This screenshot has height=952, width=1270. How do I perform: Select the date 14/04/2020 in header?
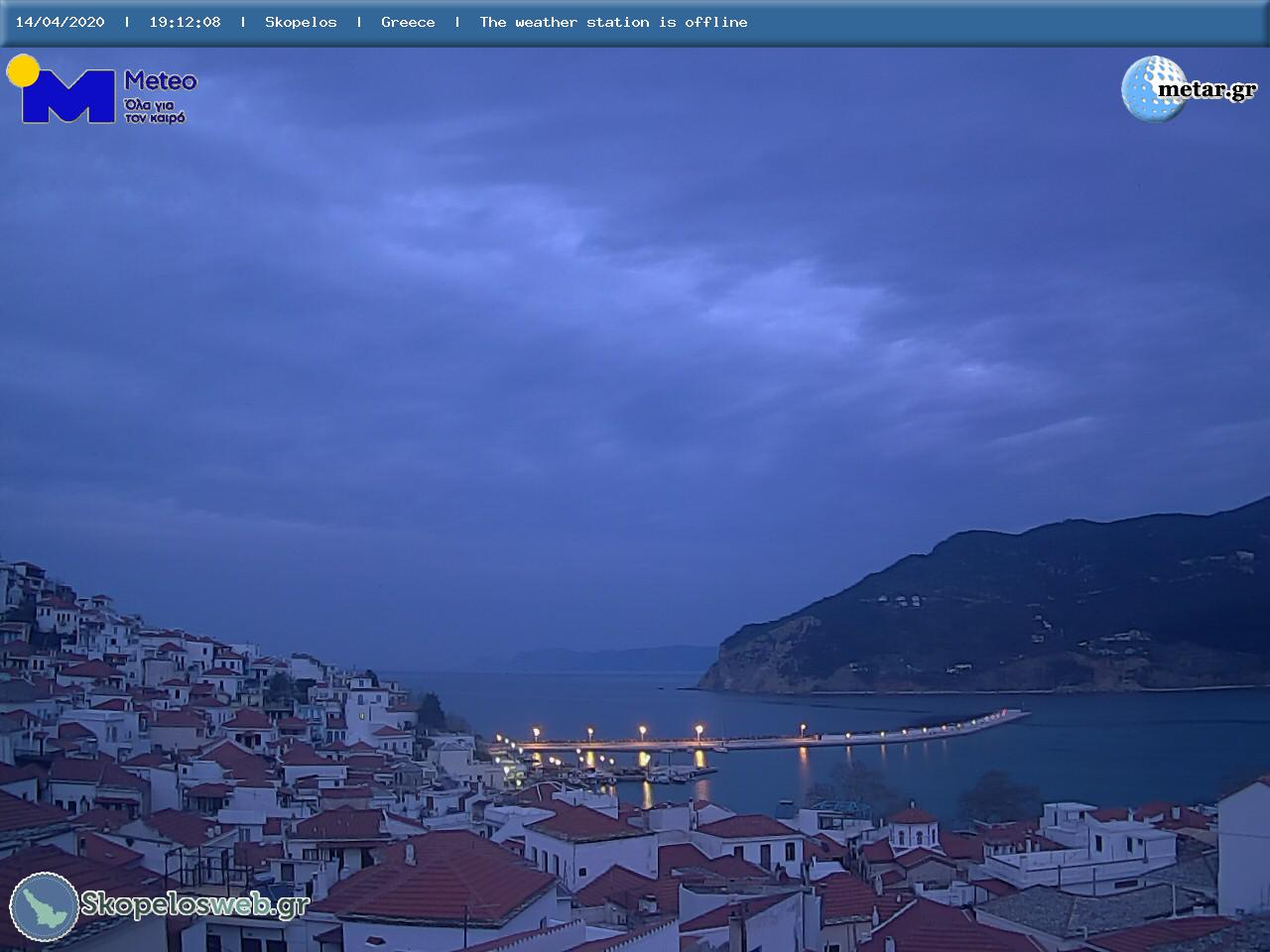click(60, 22)
